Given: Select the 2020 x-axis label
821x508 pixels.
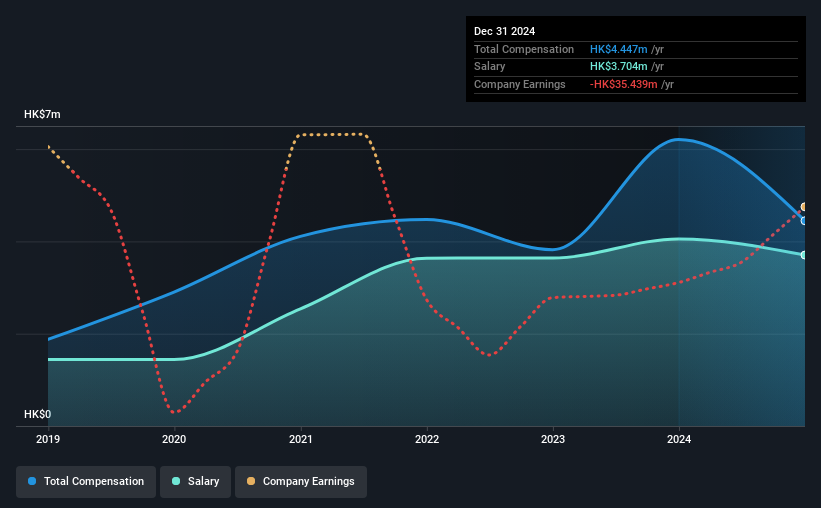Looking at the screenshot, I should [x=174, y=439].
